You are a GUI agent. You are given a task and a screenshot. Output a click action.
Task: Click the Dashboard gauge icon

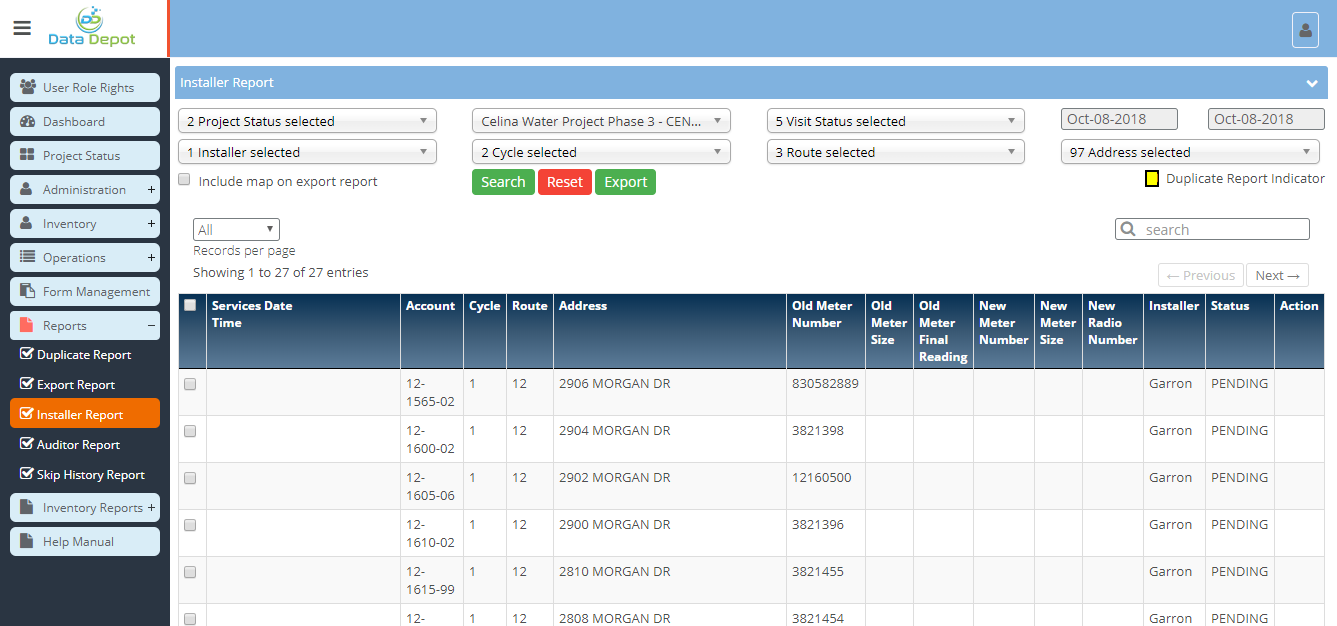click(28, 122)
